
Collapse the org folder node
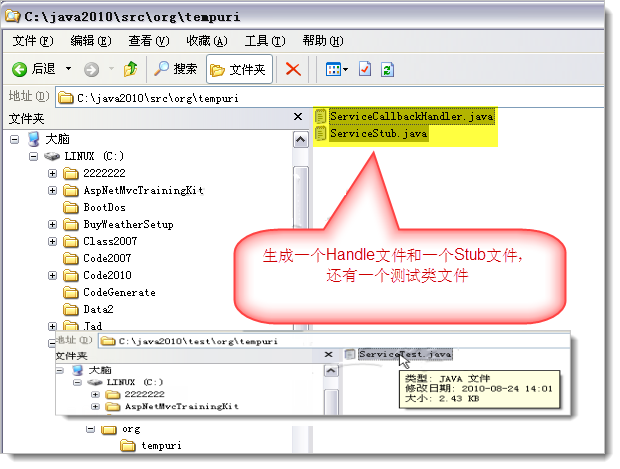click(x=90, y=429)
